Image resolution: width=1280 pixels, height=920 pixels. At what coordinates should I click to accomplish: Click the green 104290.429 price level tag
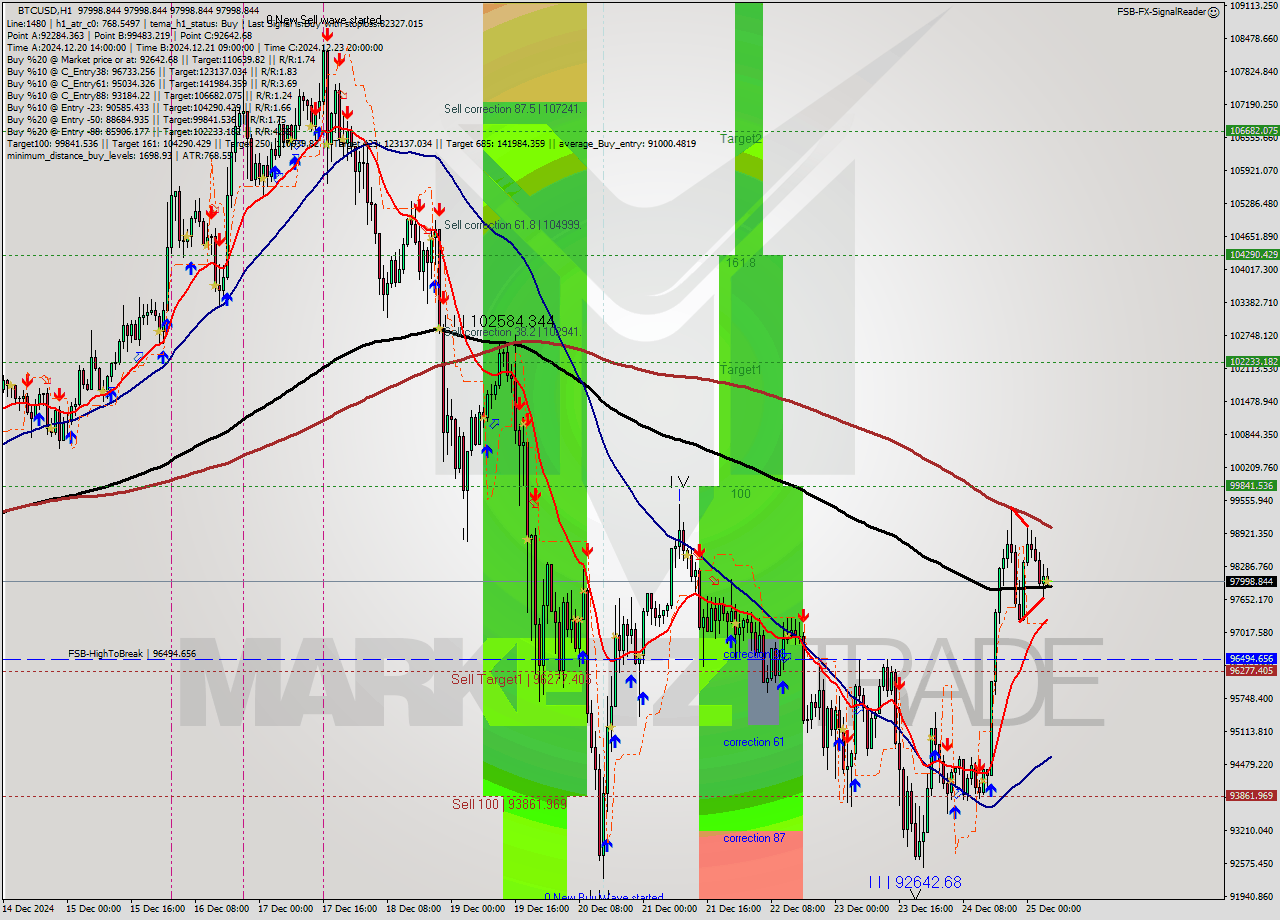tap(1252, 255)
